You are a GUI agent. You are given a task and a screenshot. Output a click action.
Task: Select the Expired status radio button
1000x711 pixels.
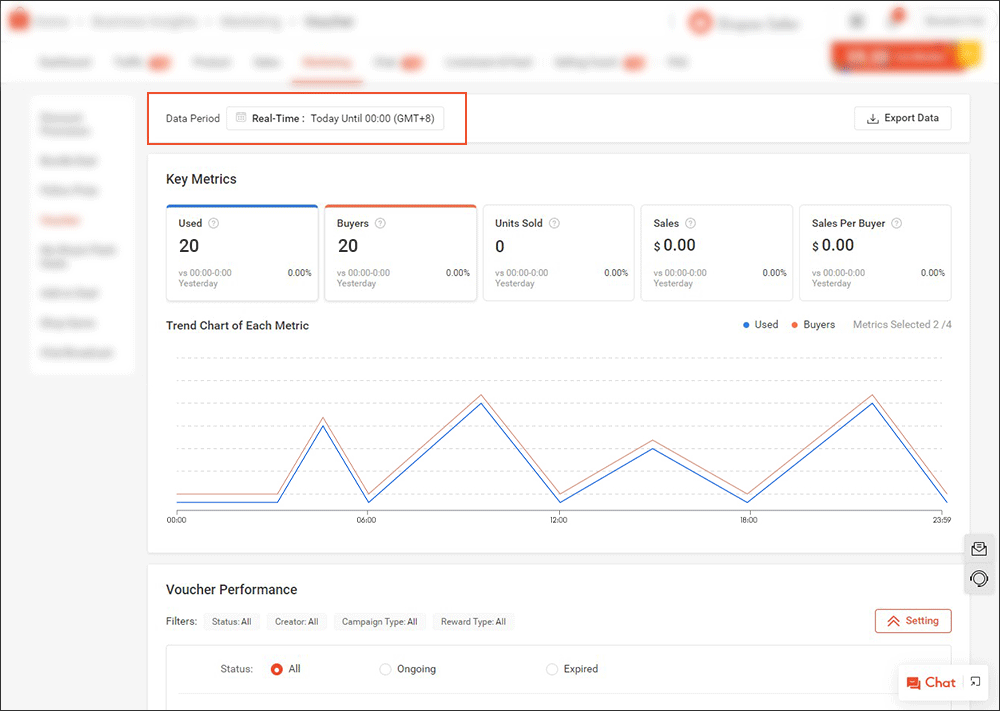551,669
